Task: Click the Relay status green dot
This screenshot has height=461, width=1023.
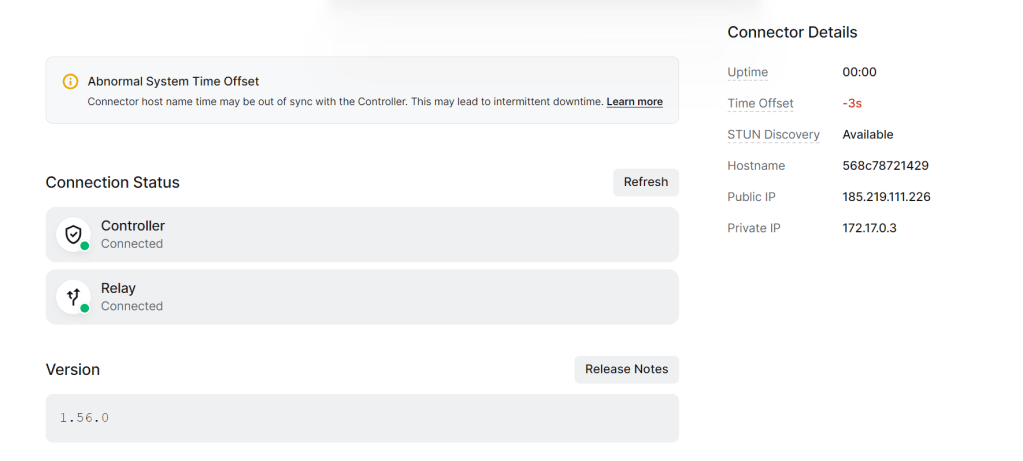Action: point(85,308)
